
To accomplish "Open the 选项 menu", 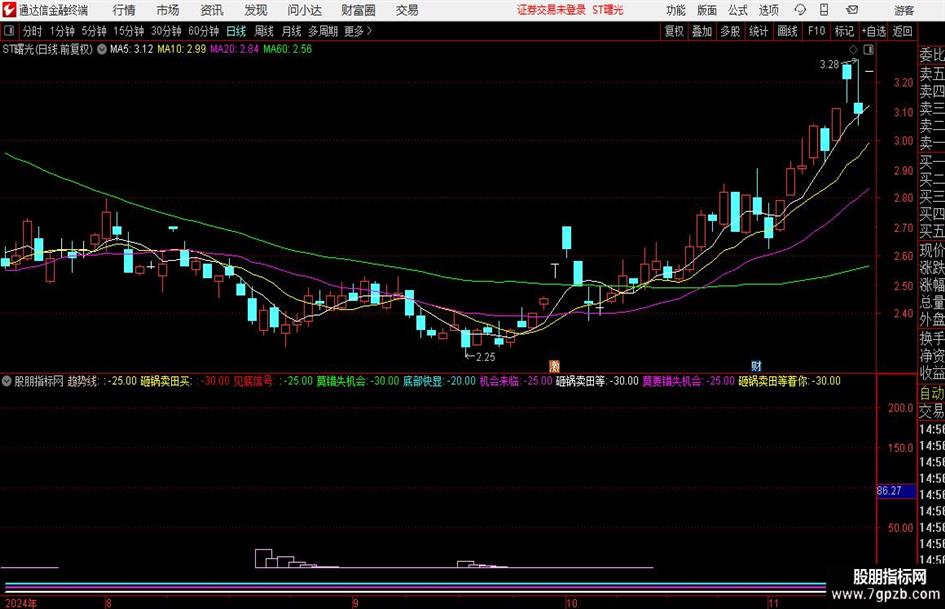I will tap(768, 10).
